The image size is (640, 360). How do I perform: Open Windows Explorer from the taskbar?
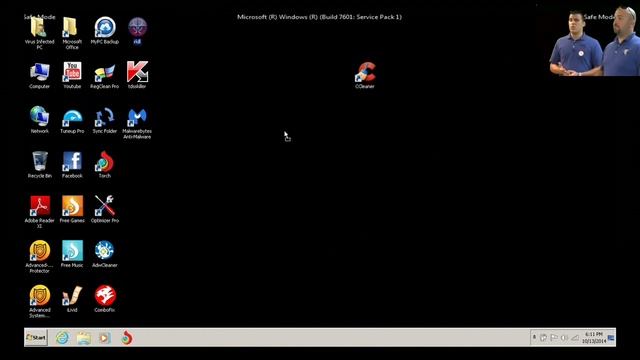point(84,338)
